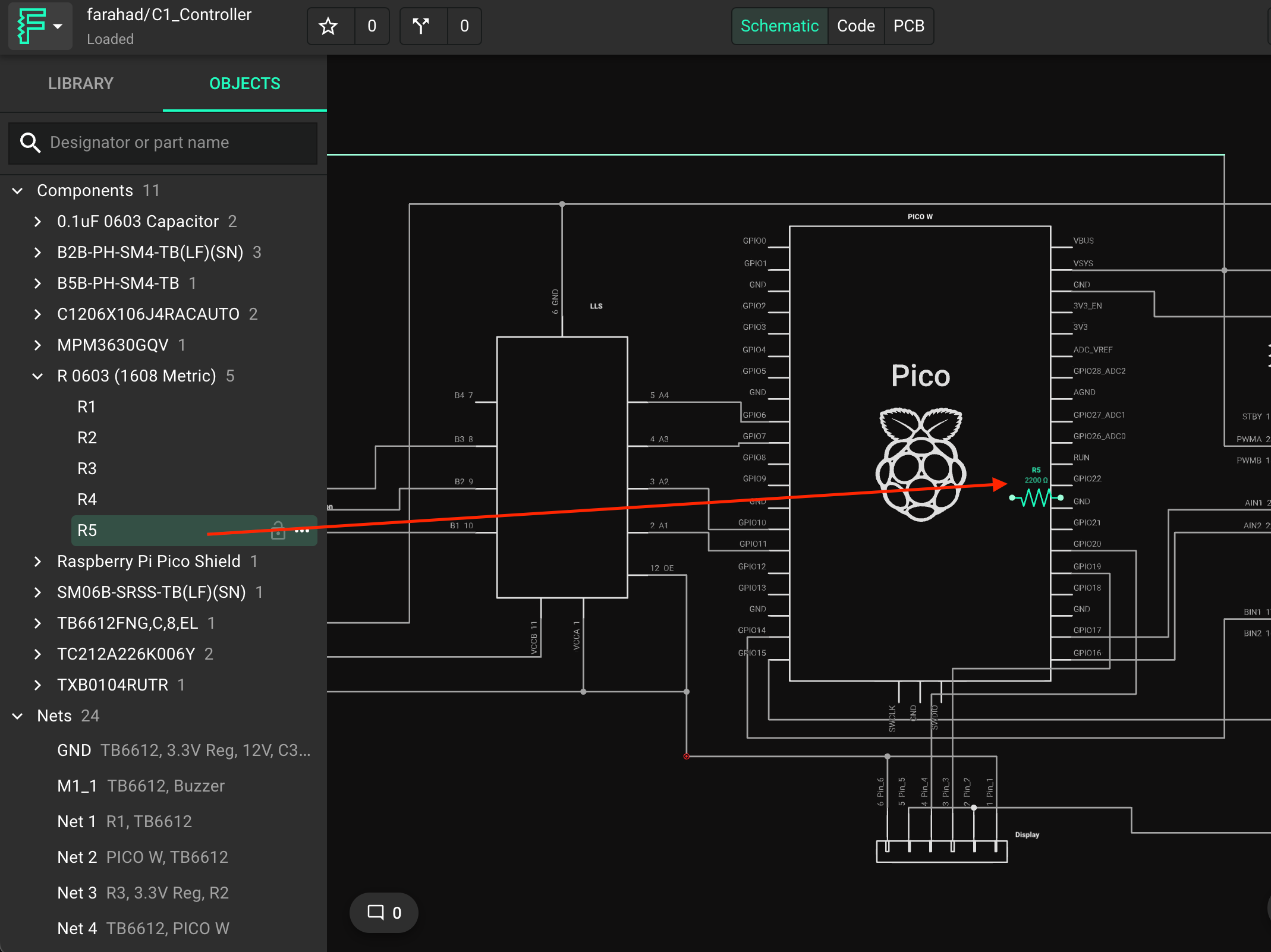
Task: Open the R5 more options menu
Action: [302, 530]
